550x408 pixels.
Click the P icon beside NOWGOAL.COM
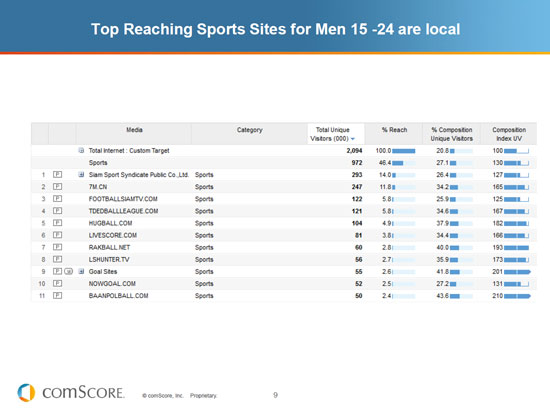(x=58, y=283)
